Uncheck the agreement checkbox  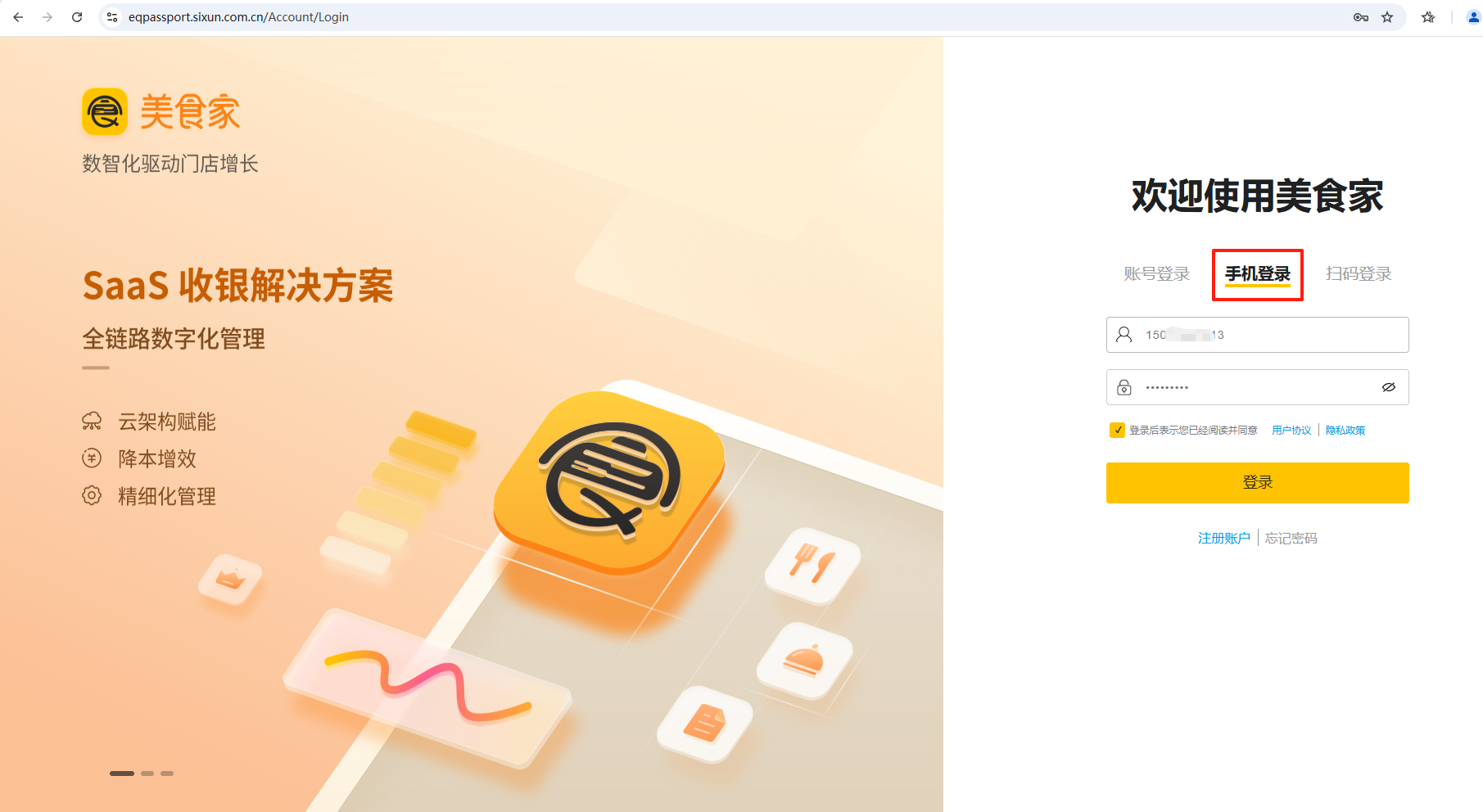point(1117,430)
